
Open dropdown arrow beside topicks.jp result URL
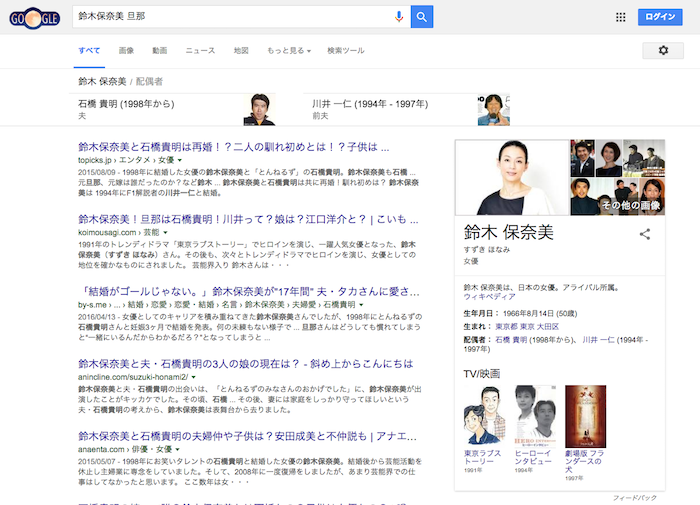(180, 160)
